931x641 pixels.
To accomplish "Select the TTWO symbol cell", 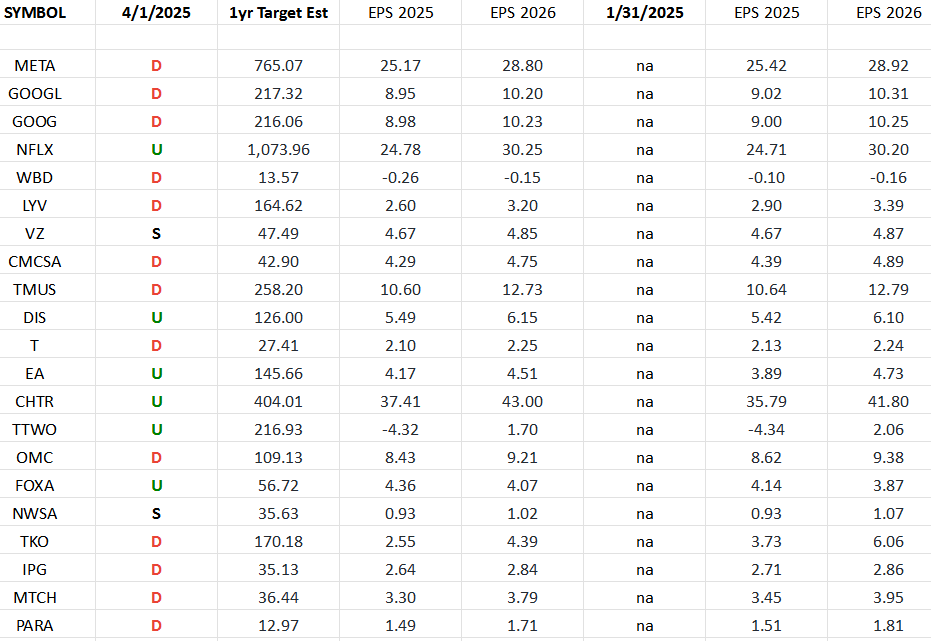I will point(34,429).
